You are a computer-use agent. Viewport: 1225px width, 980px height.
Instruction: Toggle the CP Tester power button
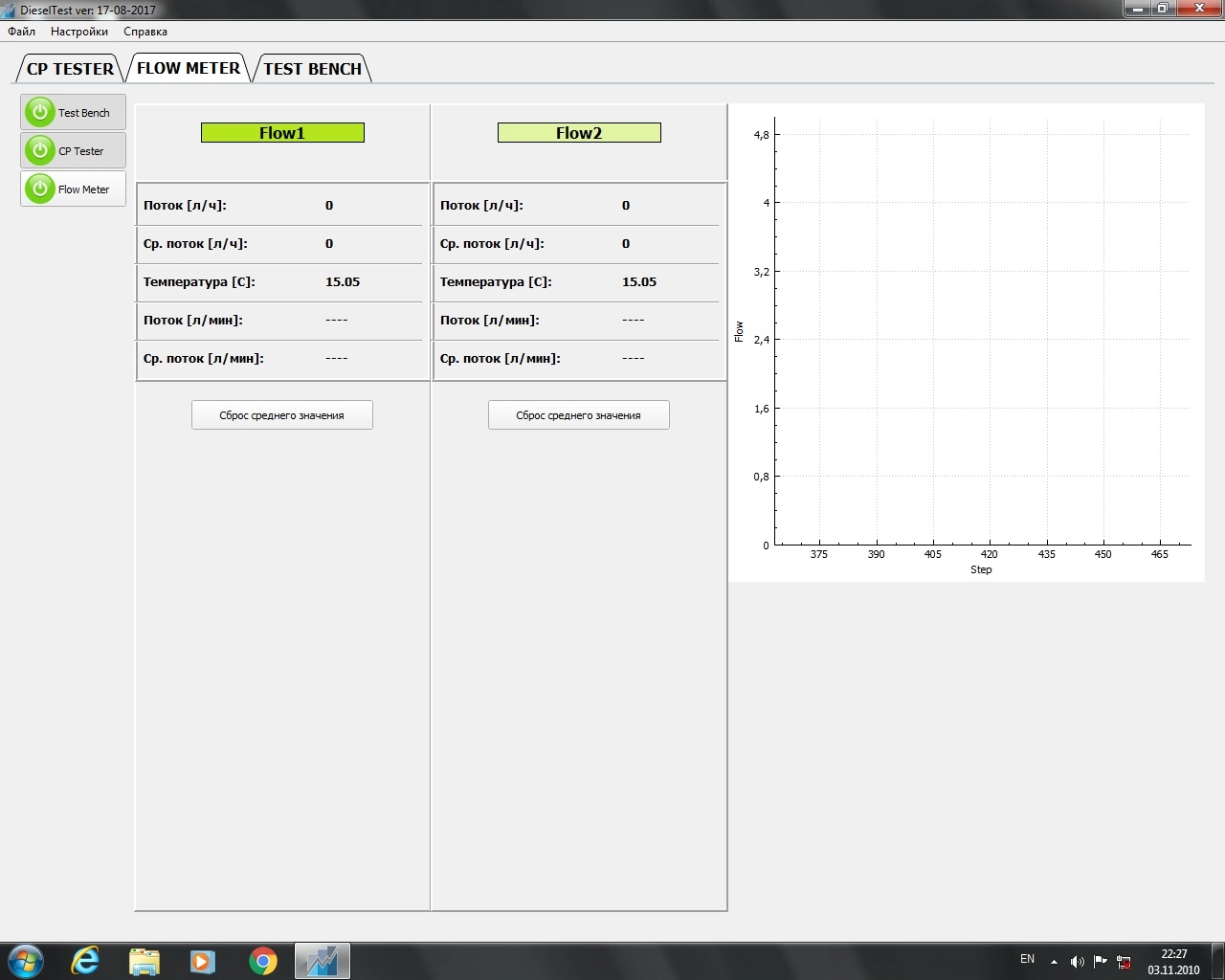click(73, 150)
